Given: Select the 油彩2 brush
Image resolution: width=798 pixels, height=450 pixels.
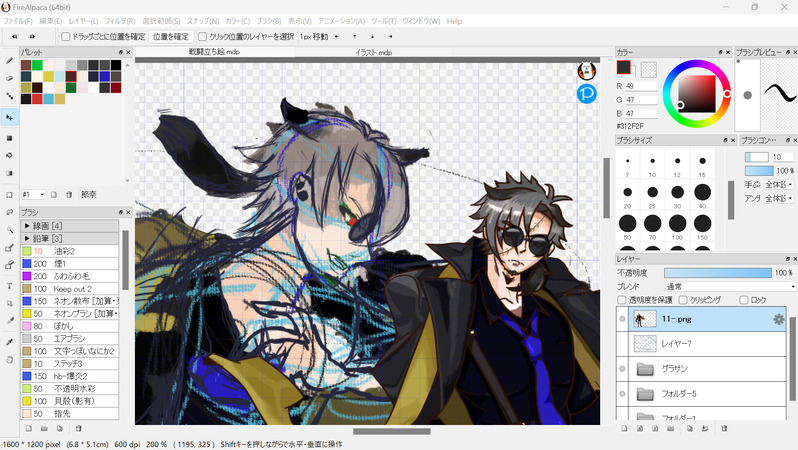Looking at the screenshot, I should coord(70,251).
